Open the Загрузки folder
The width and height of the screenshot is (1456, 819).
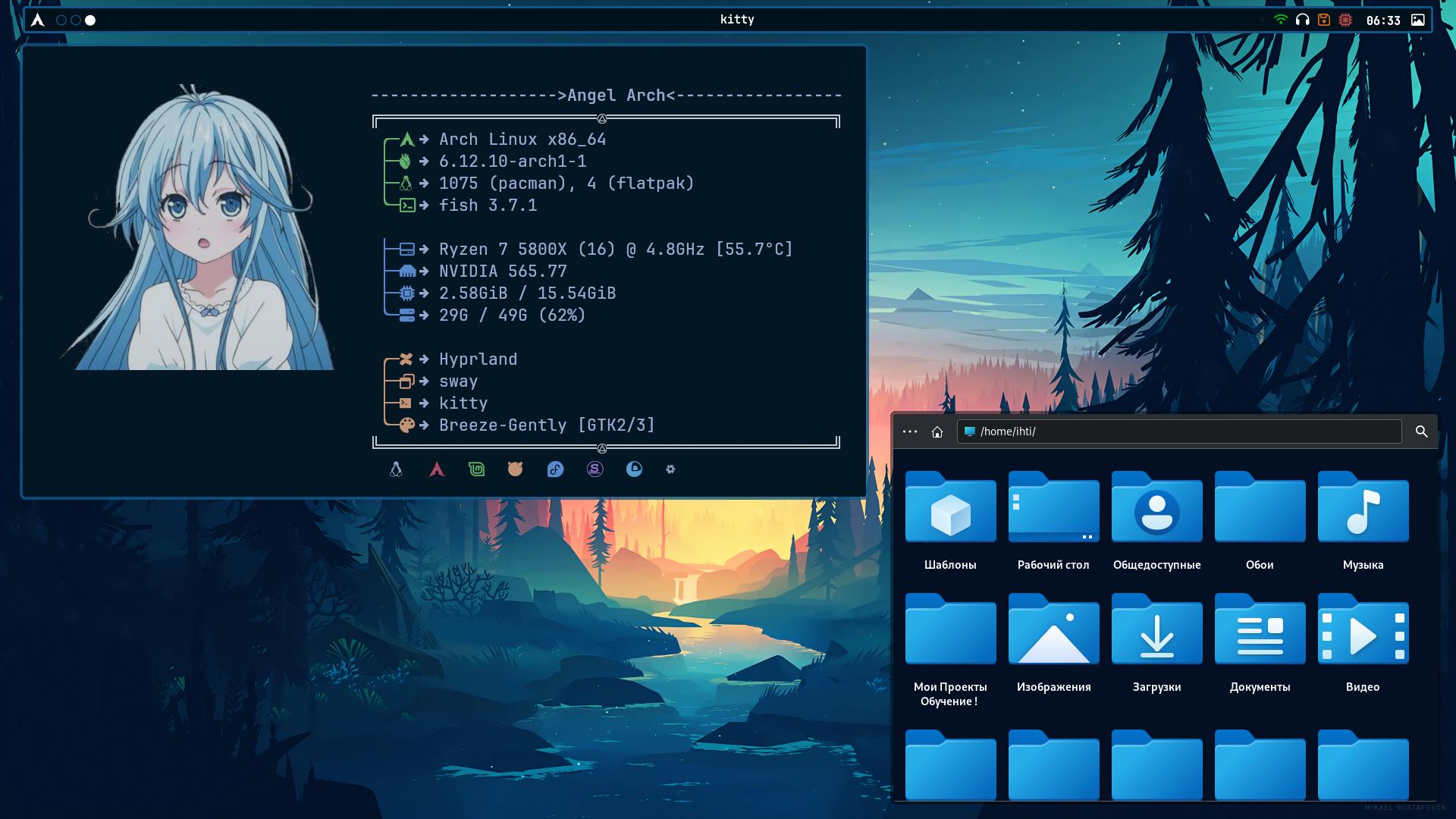pyautogui.click(x=1156, y=631)
